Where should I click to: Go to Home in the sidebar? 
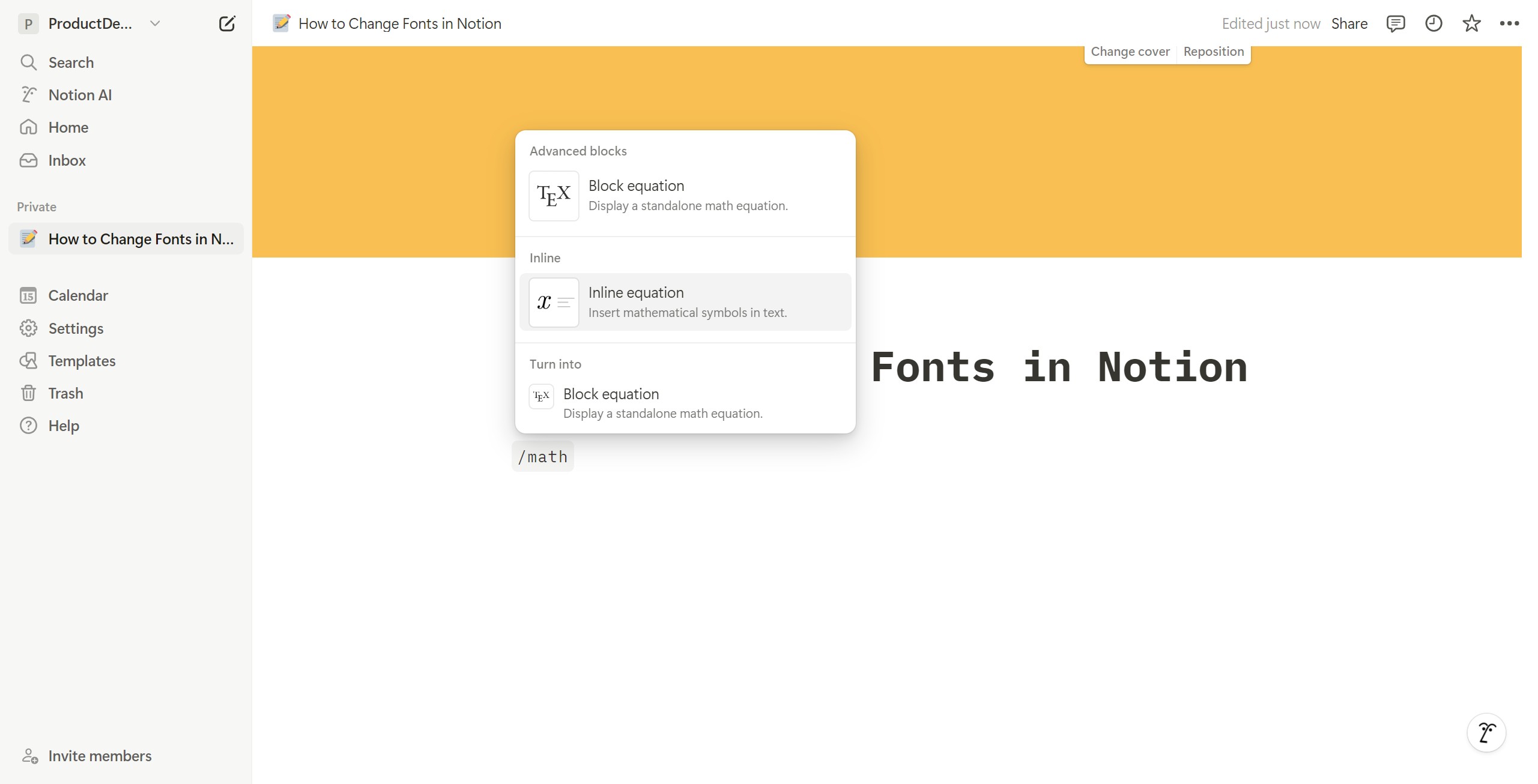coord(126,127)
